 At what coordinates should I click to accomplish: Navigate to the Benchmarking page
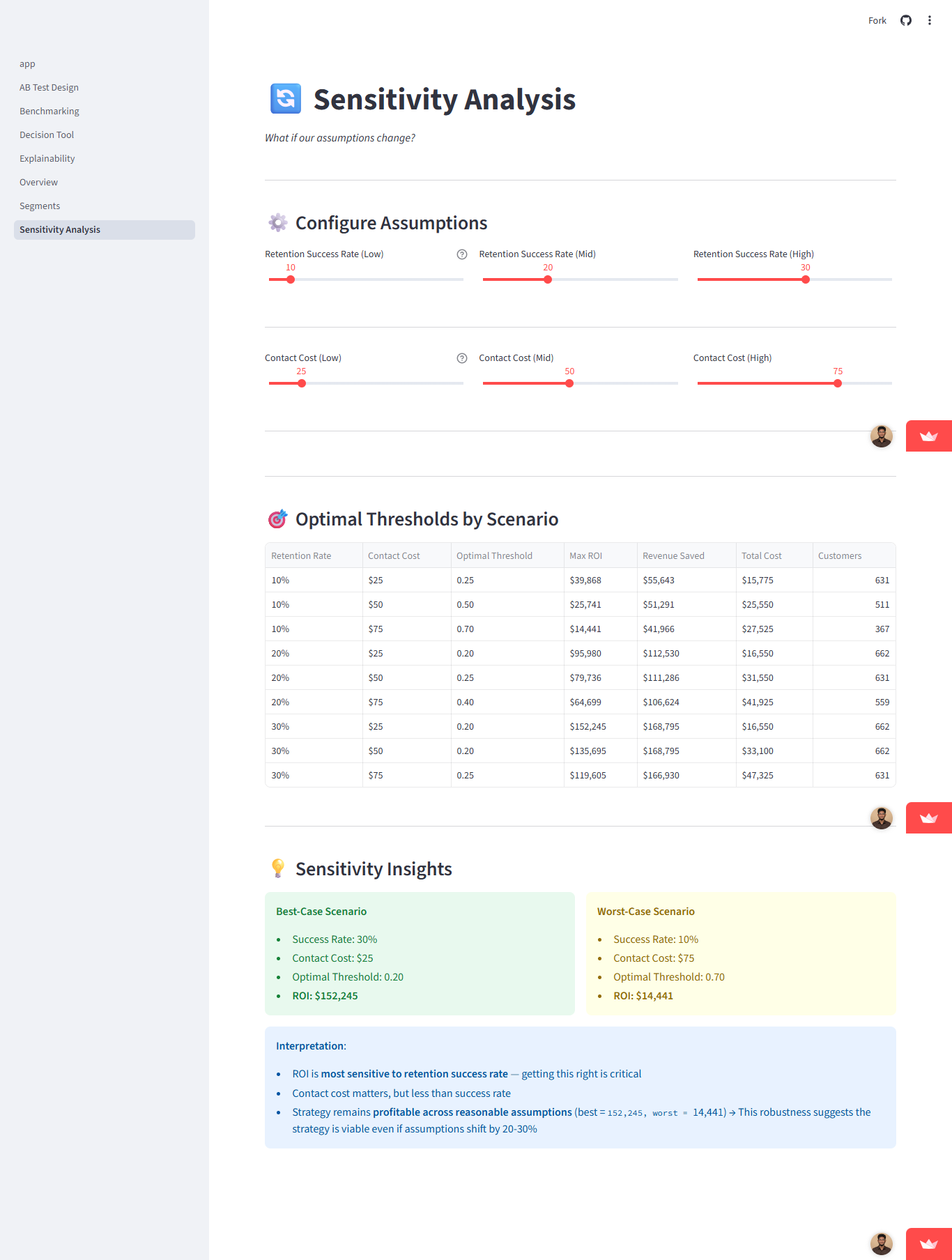105,112
